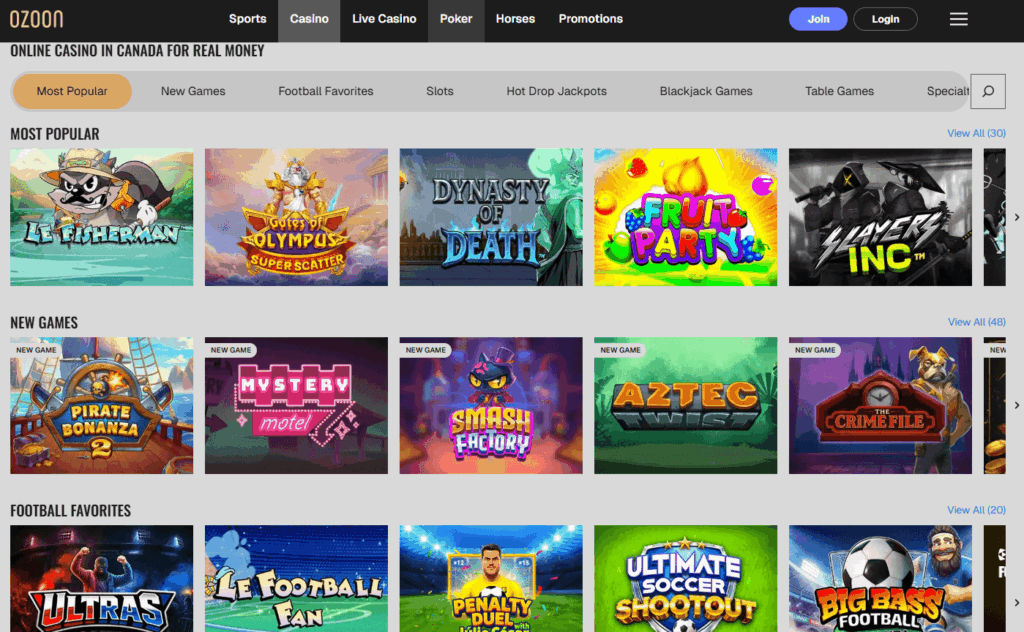Open the Poker section
The height and width of the screenshot is (632, 1024).
pyautogui.click(x=456, y=19)
